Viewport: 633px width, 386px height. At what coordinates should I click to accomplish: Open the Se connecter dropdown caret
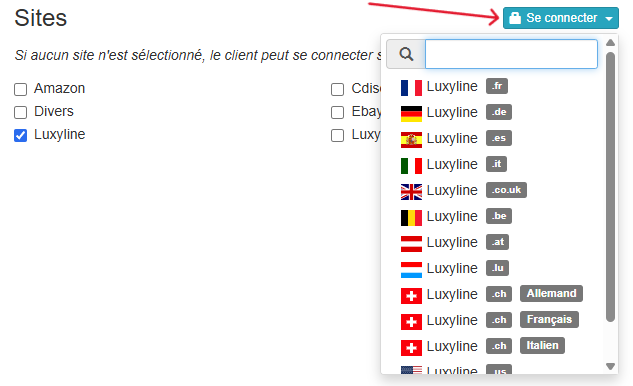[609, 18]
